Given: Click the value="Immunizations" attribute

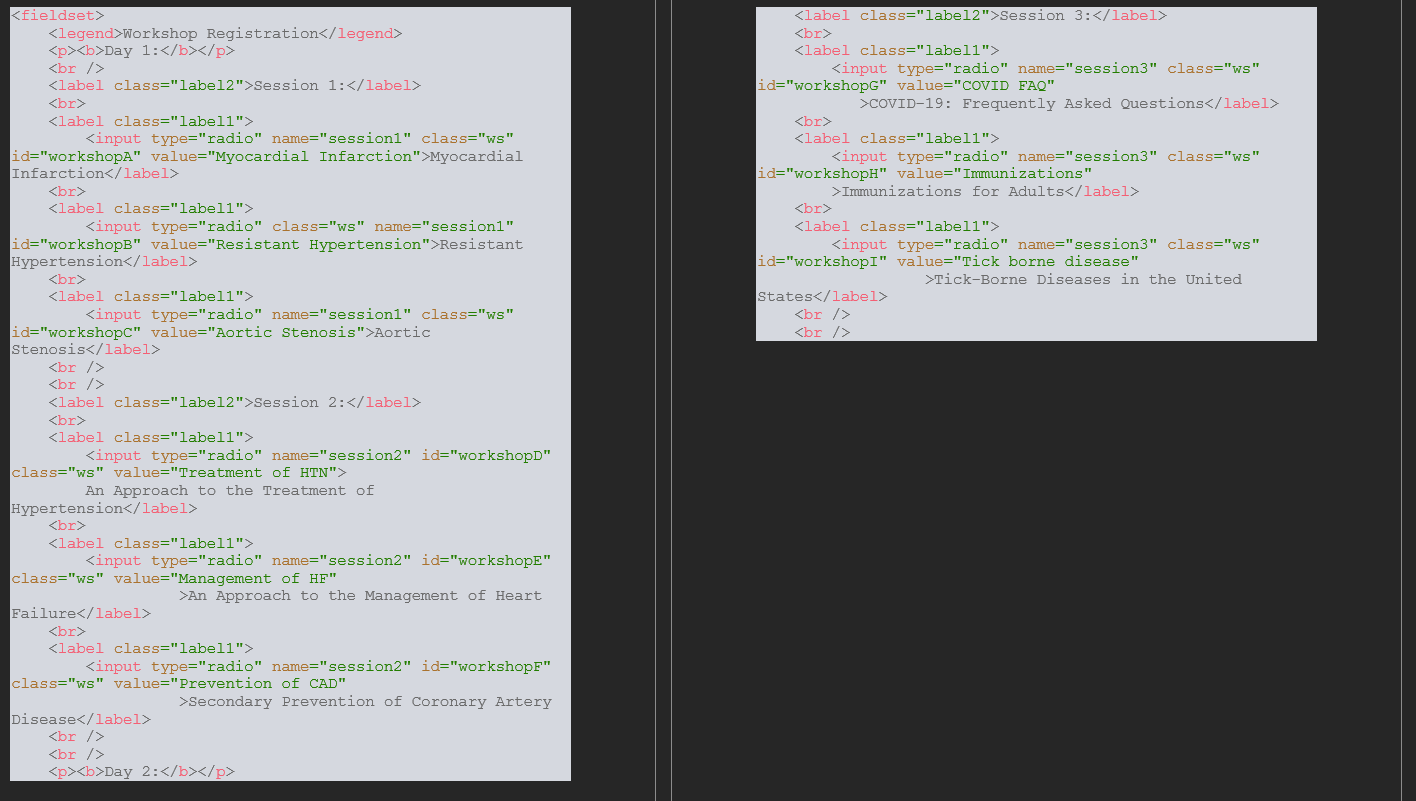Looking at the screenshot, I should point(995,174).
